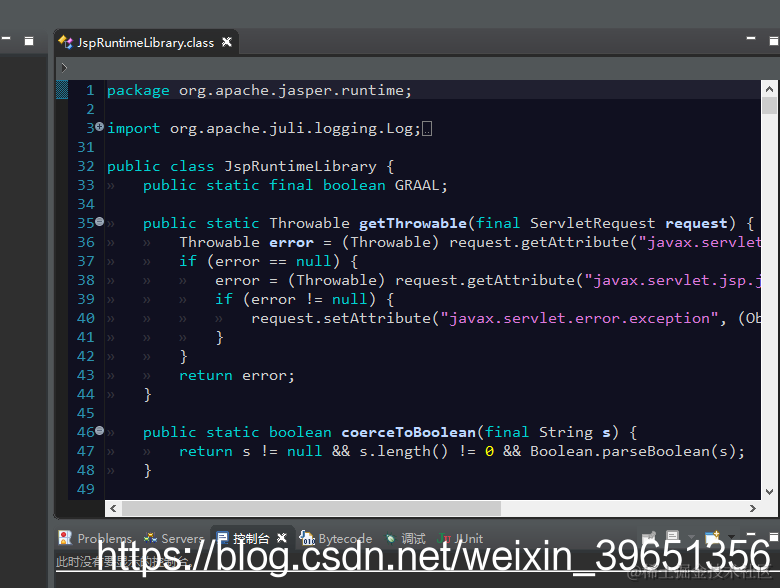Image resolution: width=780 pixels, height=588 pixels.
Task: Click the open console toolbar icon
Action: 713,537
